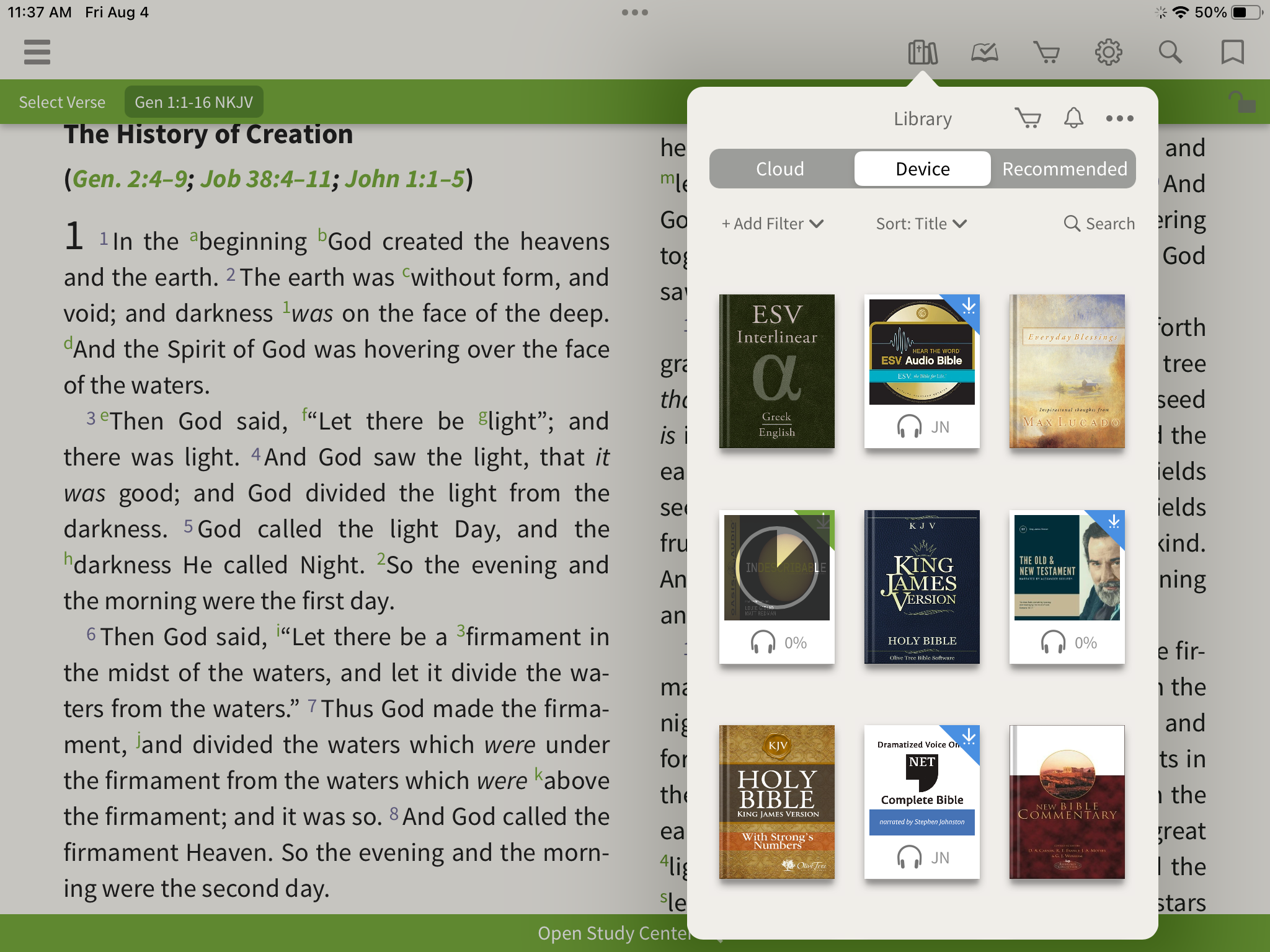1270x952 pixels.
Task: Follow the Job 38:4–11 cross reference
Action: click(265, 179)
